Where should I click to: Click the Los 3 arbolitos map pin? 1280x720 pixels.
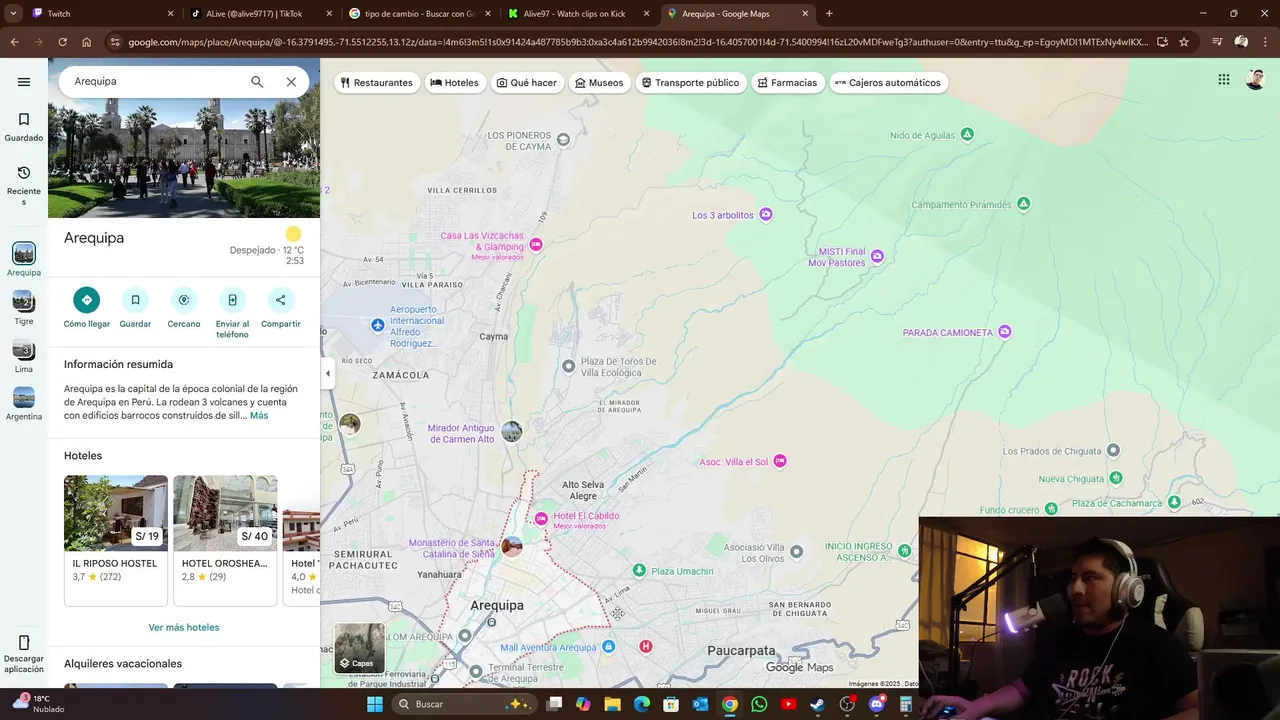coord(766,215)
